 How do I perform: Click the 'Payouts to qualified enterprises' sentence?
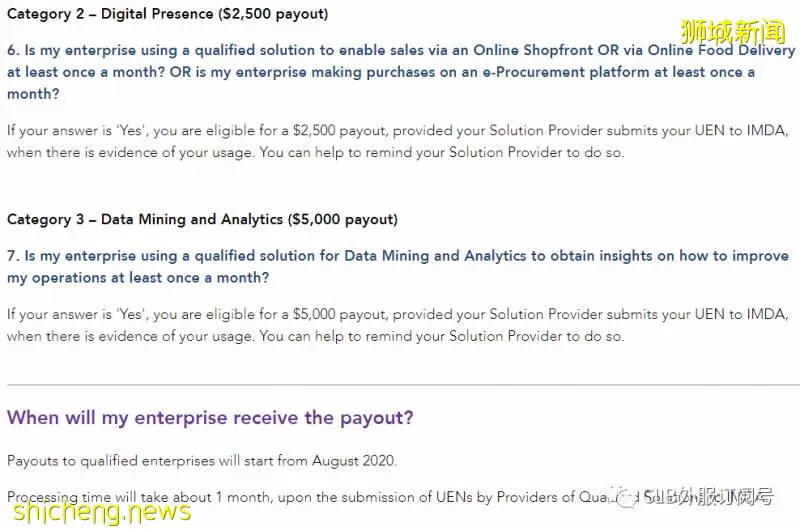click(202, 461)
